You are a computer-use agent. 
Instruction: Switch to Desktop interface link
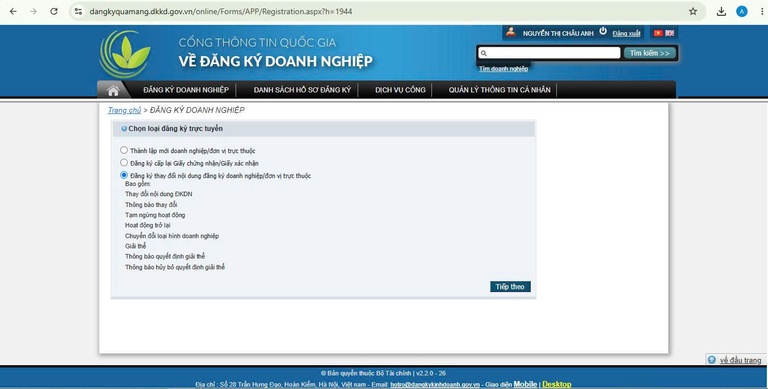(x=556, y=384)
